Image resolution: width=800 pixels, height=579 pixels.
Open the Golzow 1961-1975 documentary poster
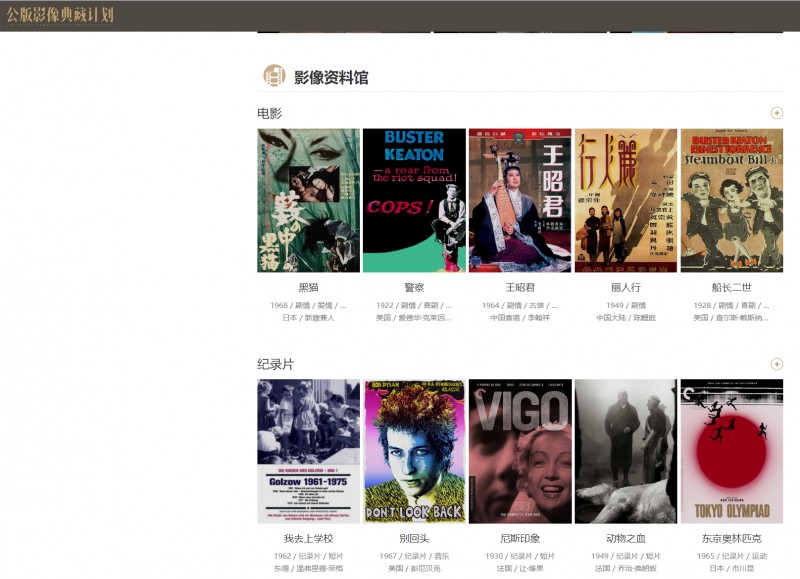(x=308, y=450)
